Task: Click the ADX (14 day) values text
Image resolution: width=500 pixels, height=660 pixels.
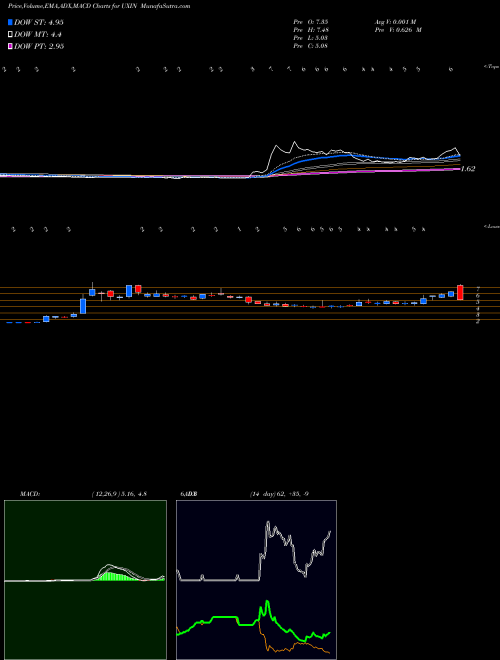Action: click(279, 494)
